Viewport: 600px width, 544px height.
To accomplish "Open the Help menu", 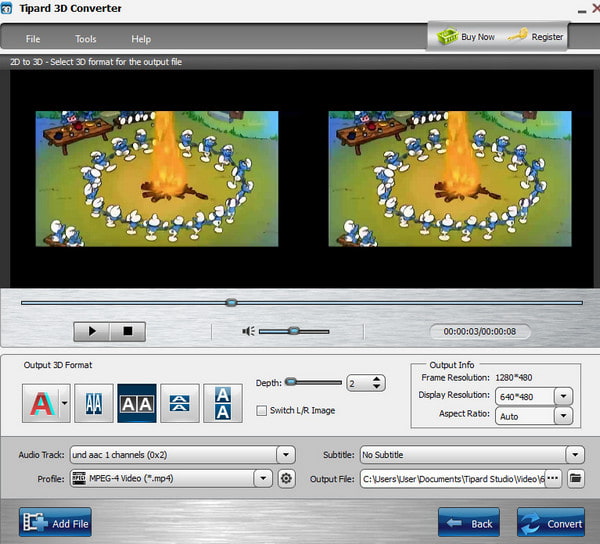I will pos(141,39).
